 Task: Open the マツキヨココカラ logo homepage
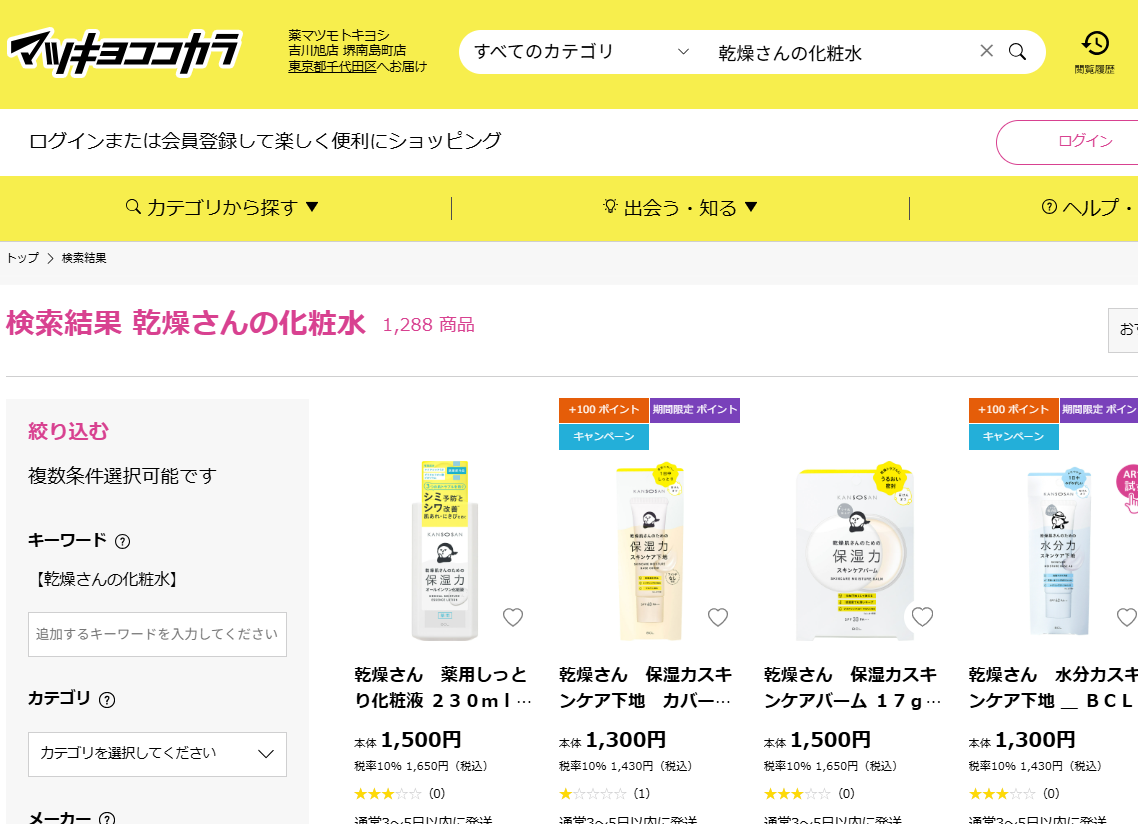(124, 52)
